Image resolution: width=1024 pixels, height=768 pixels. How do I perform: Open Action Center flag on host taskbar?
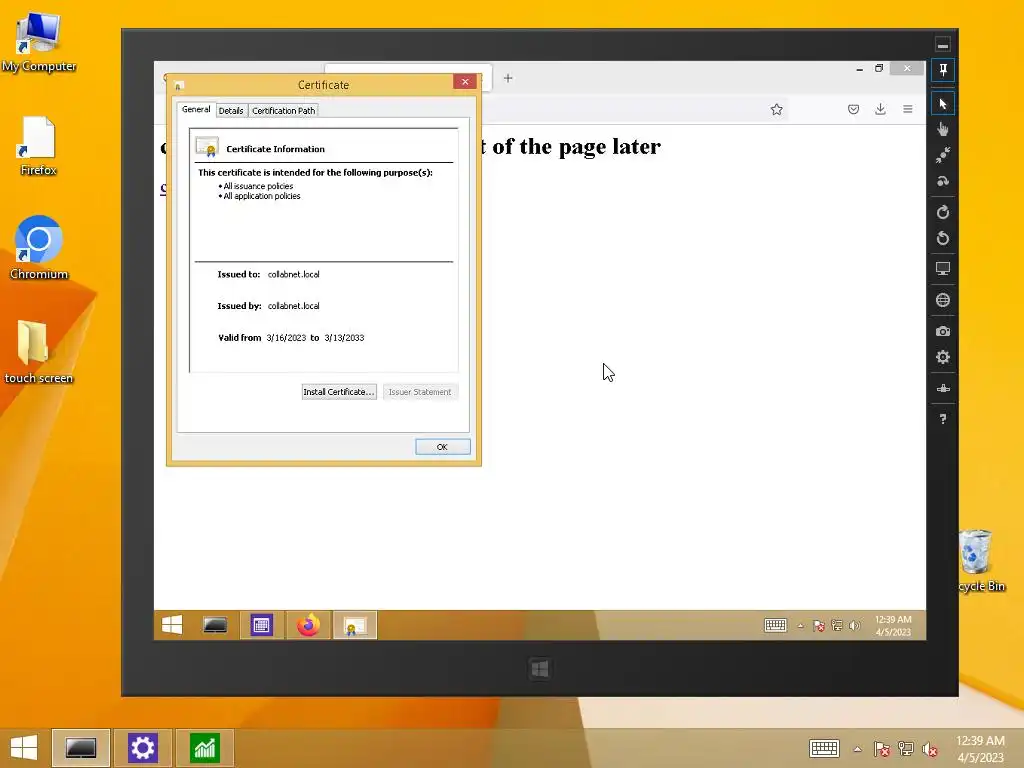882,749
